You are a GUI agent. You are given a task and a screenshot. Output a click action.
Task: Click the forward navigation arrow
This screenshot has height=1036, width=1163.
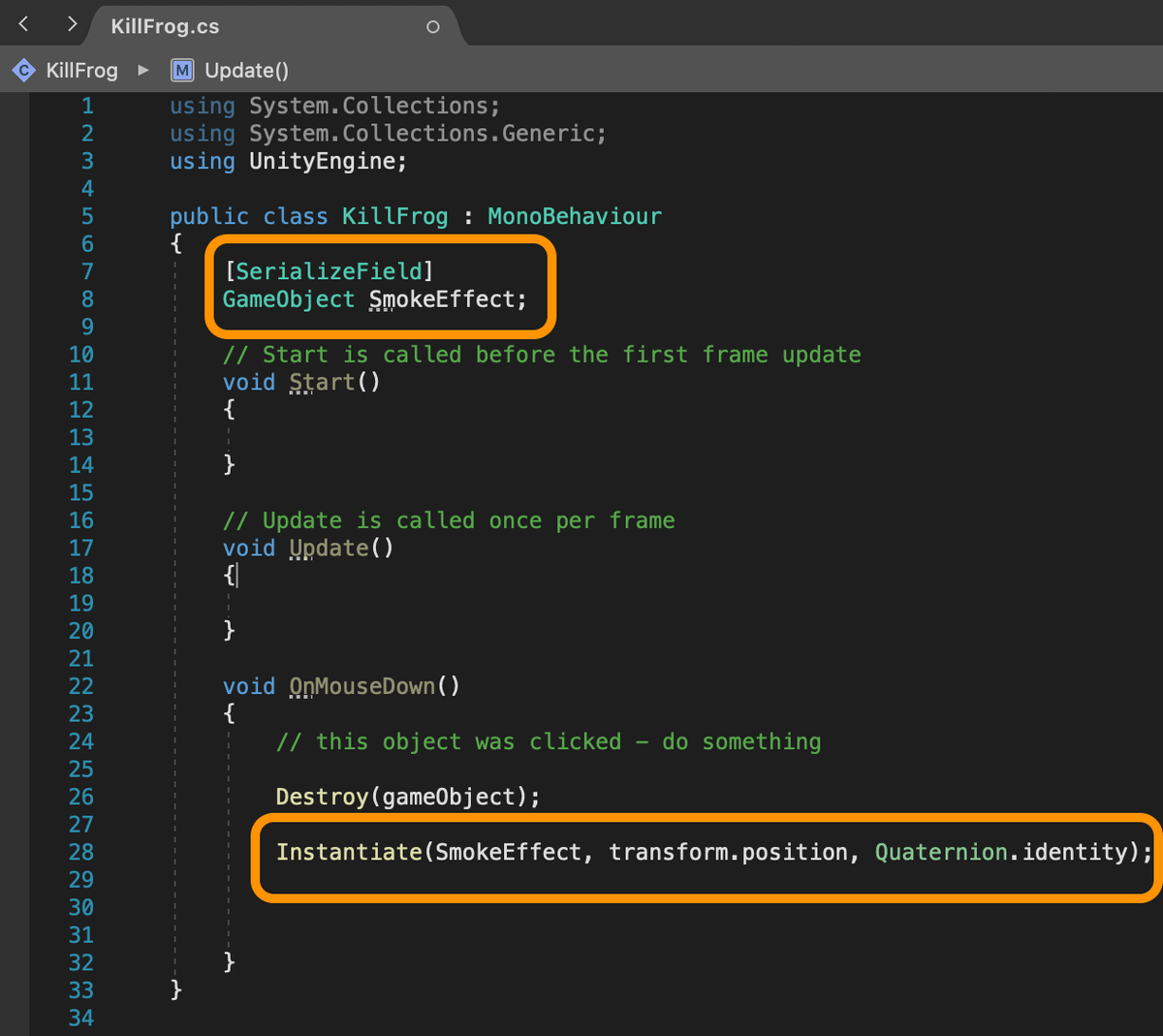72,24
